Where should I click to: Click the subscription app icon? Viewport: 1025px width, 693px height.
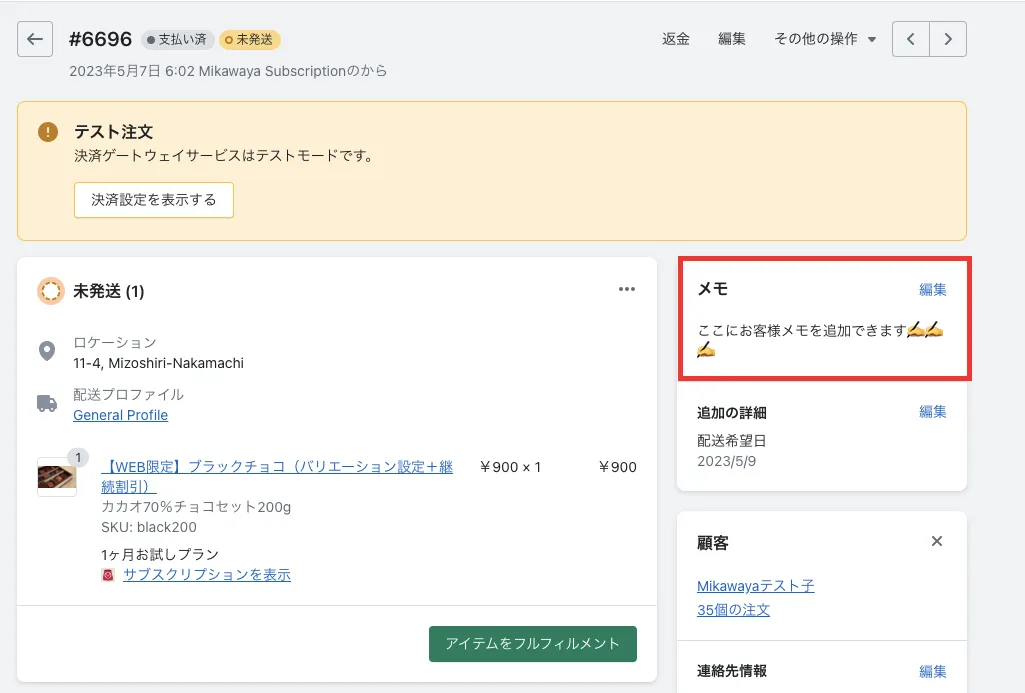[x=108, y=575]
